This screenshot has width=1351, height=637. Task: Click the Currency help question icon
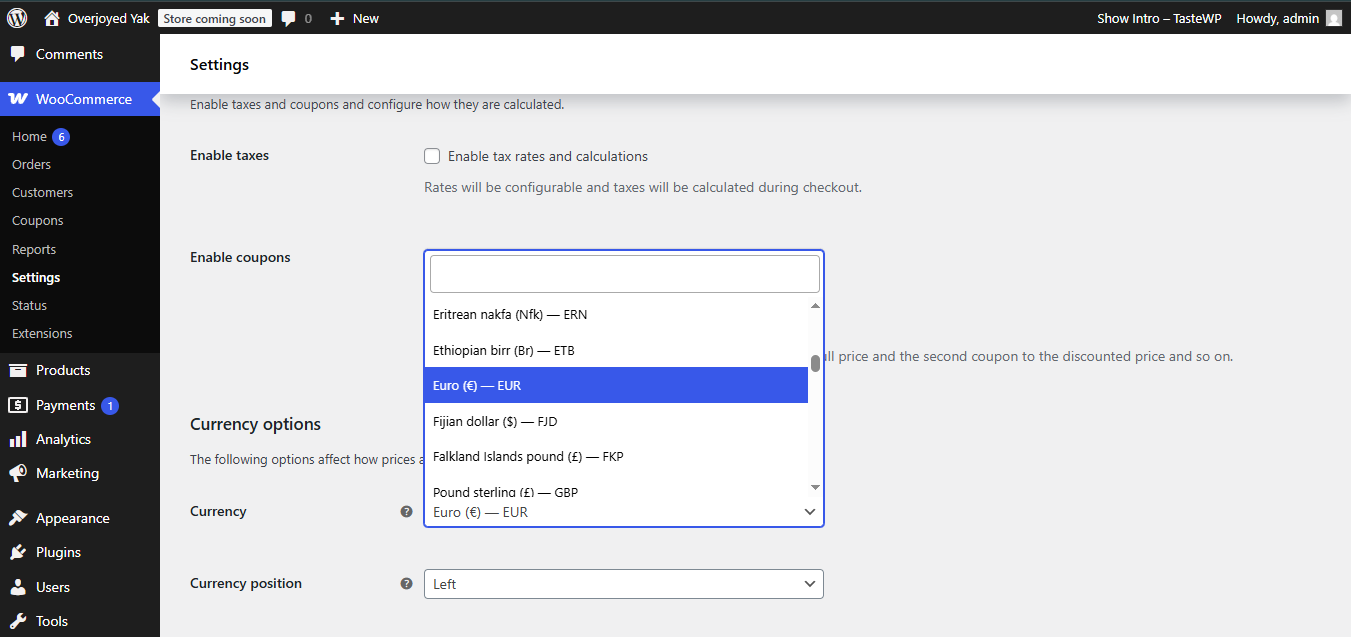[406, 511]
